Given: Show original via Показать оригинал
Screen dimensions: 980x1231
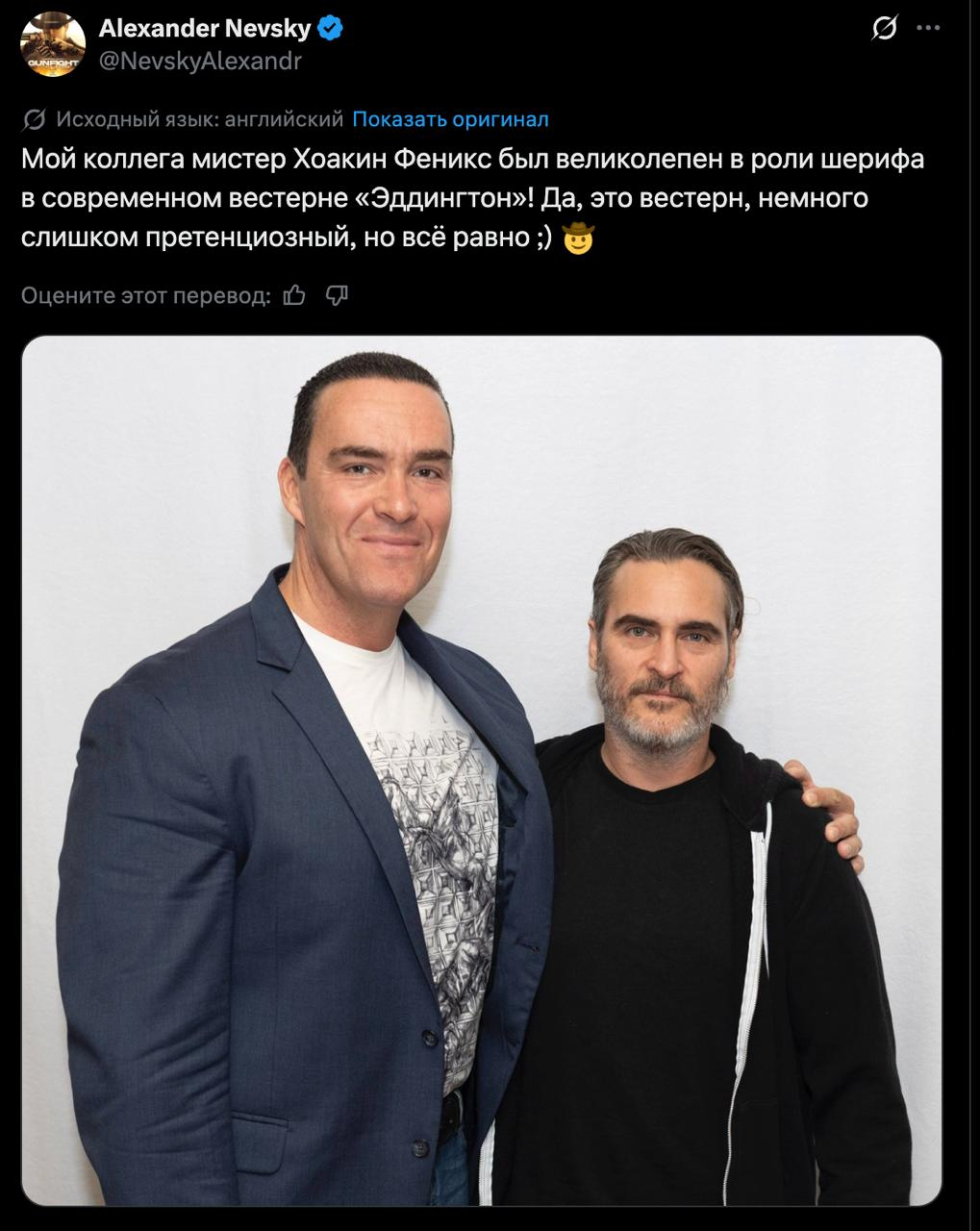Looking at the screenshot, I should tap(450, 119).
